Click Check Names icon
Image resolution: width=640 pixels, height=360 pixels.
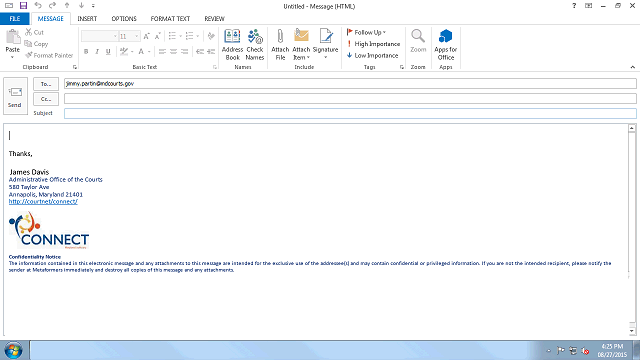(x=255, y=44)
